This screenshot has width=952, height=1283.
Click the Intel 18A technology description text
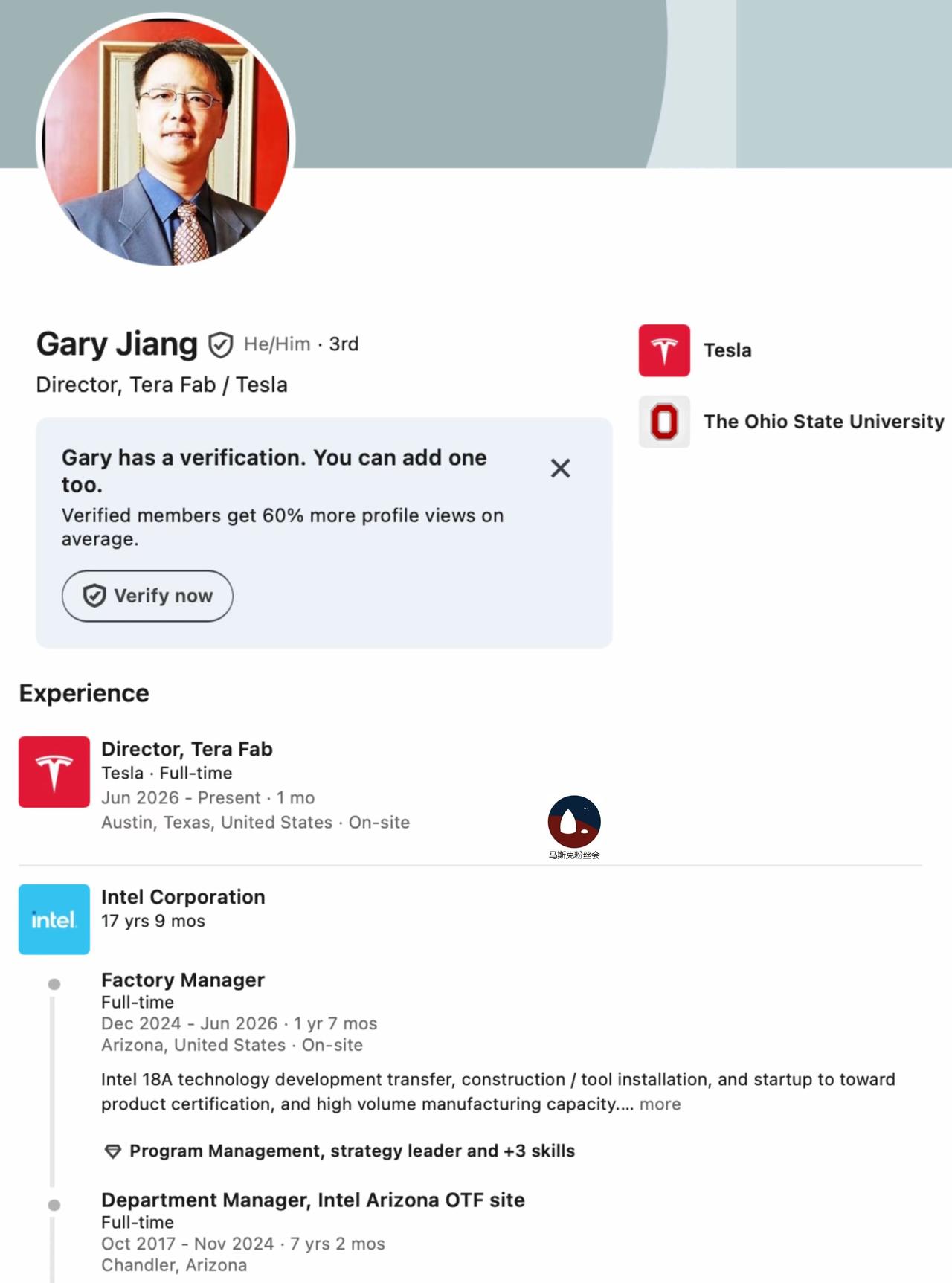[498, 1091]
